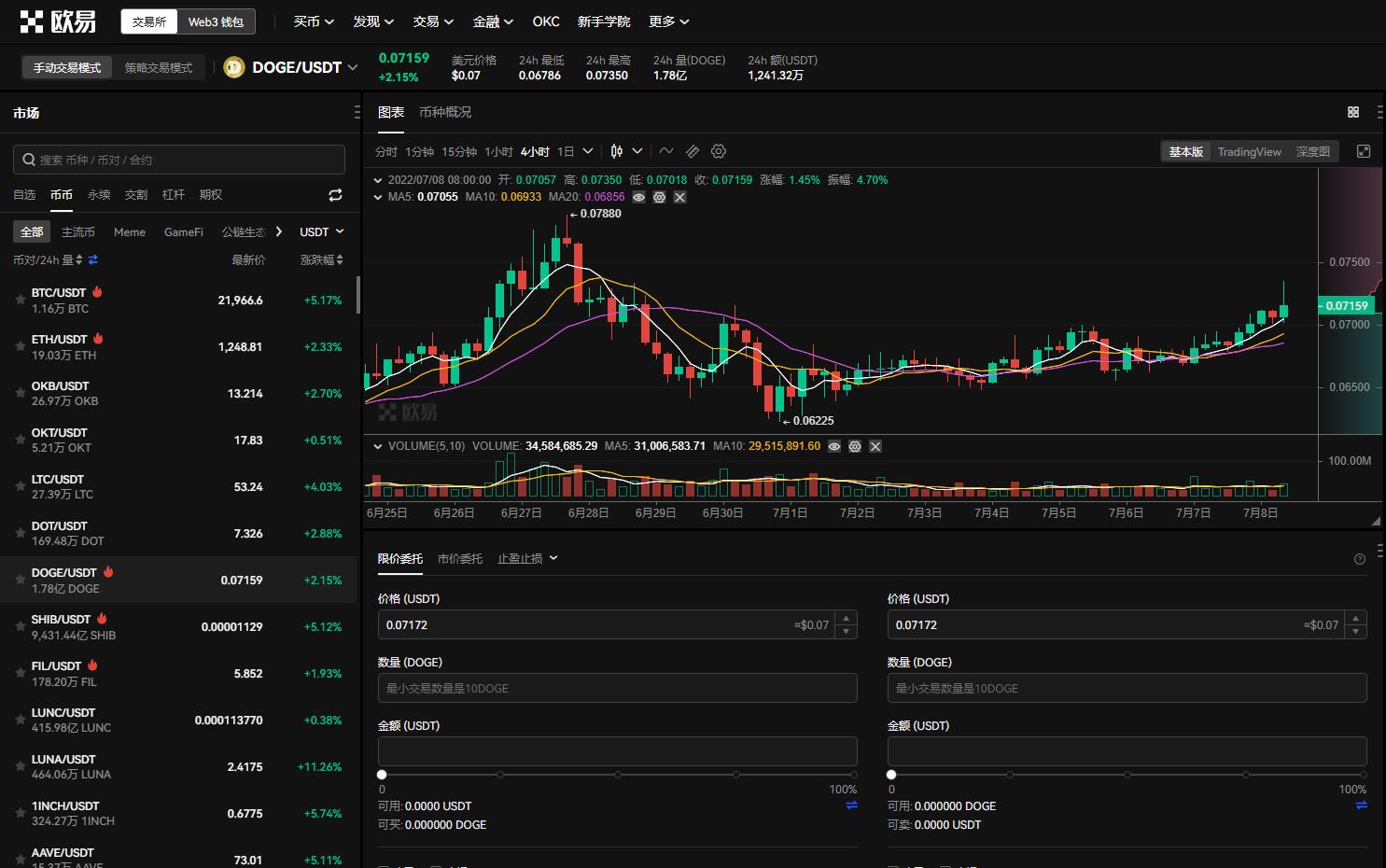Hide the VOLUME indicator via eye icon
1386x868 pixels.
pyautogui.click(x=834, y=446)
